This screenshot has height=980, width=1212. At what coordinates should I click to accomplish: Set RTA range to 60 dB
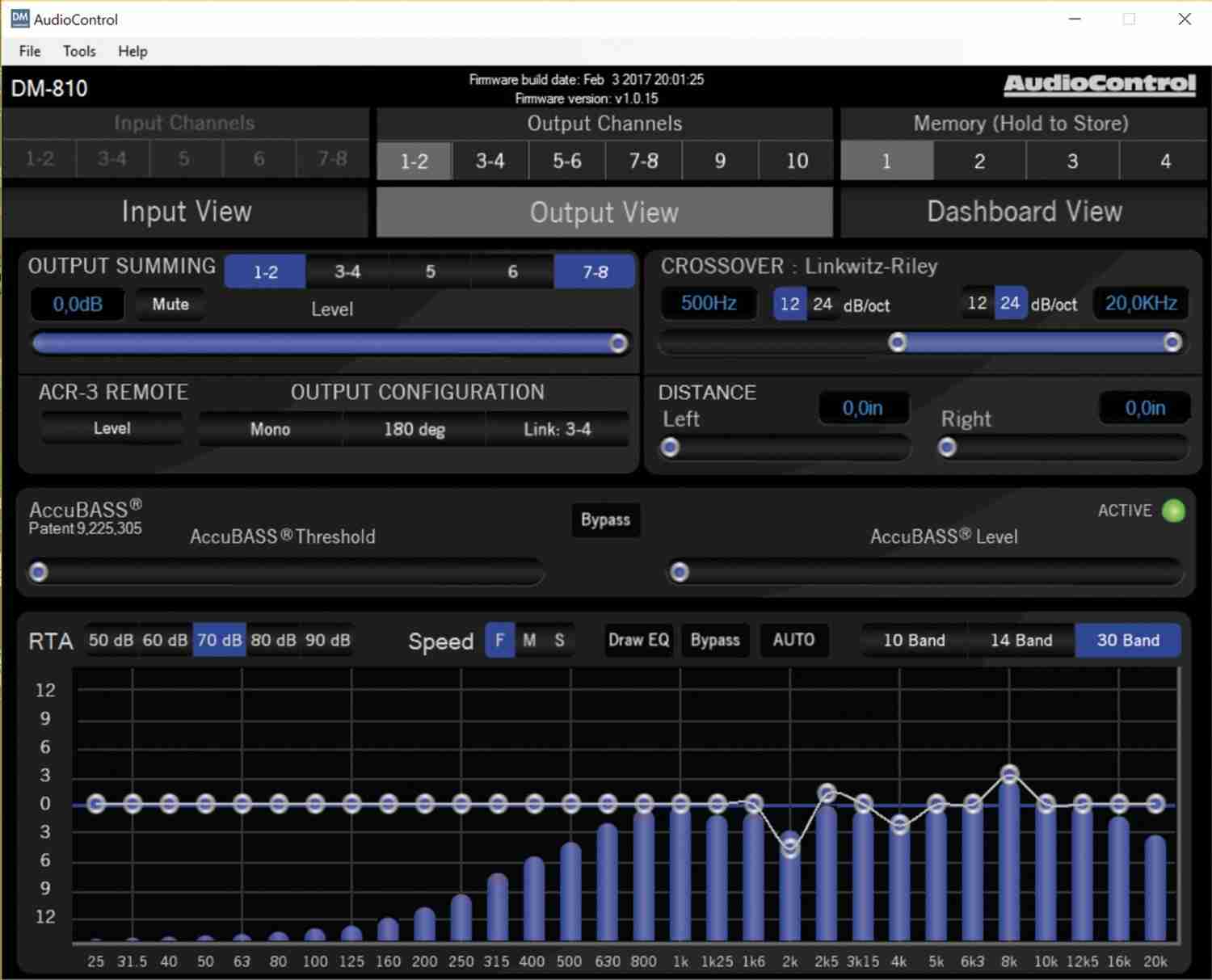tap(165, 640)
